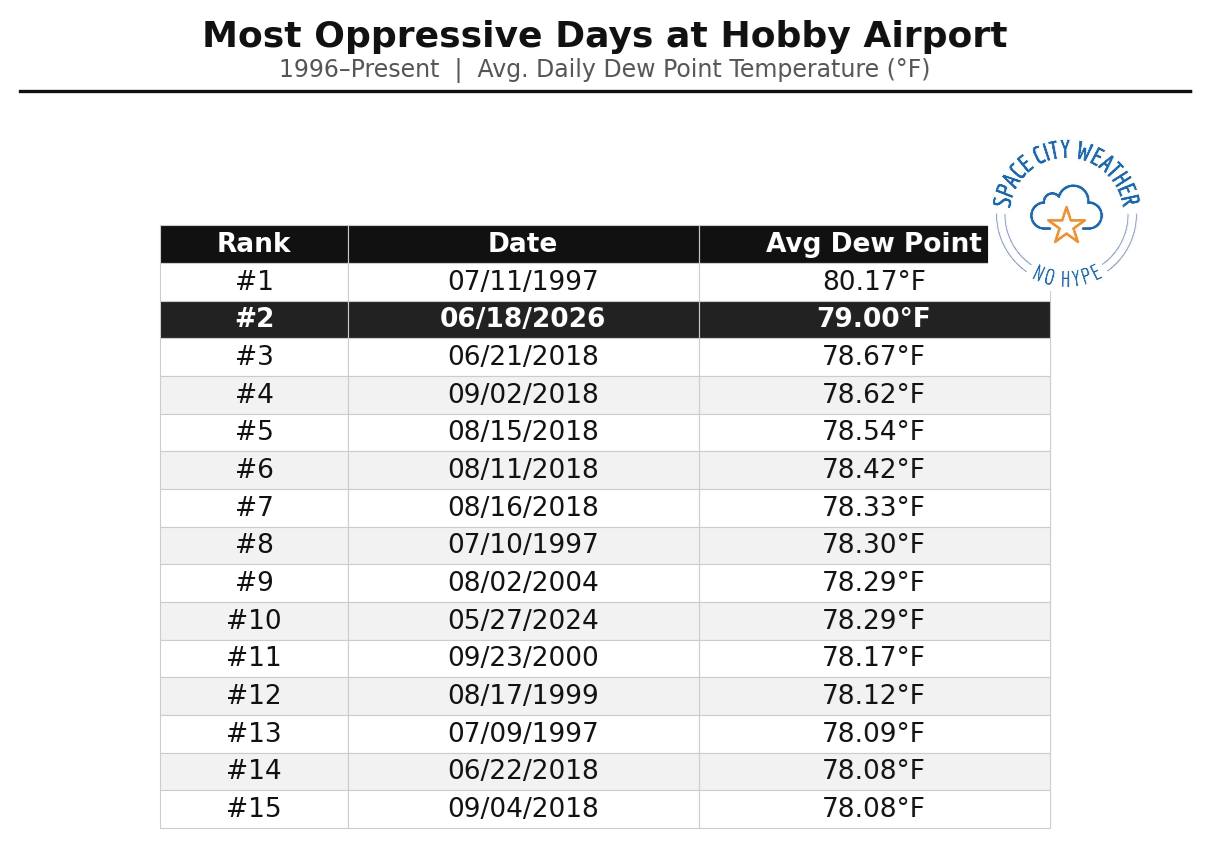Click the 05/27/2024 date cell

[x=523, y=621]
